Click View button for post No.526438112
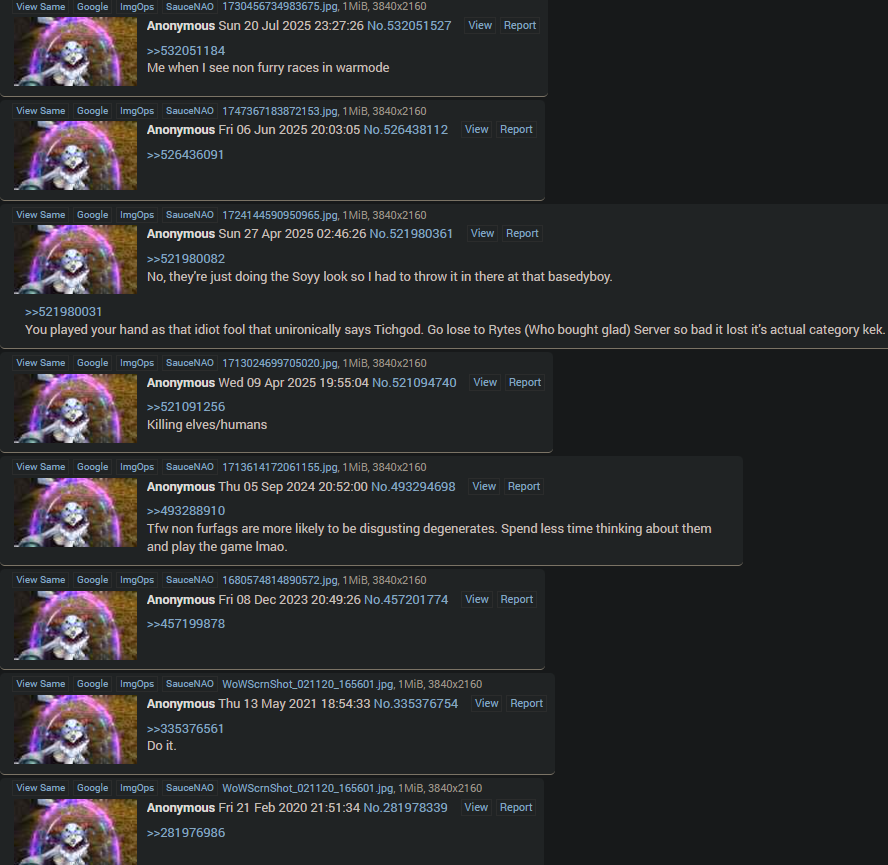Viewport: 888px width, 865px height. click(476, 130)
